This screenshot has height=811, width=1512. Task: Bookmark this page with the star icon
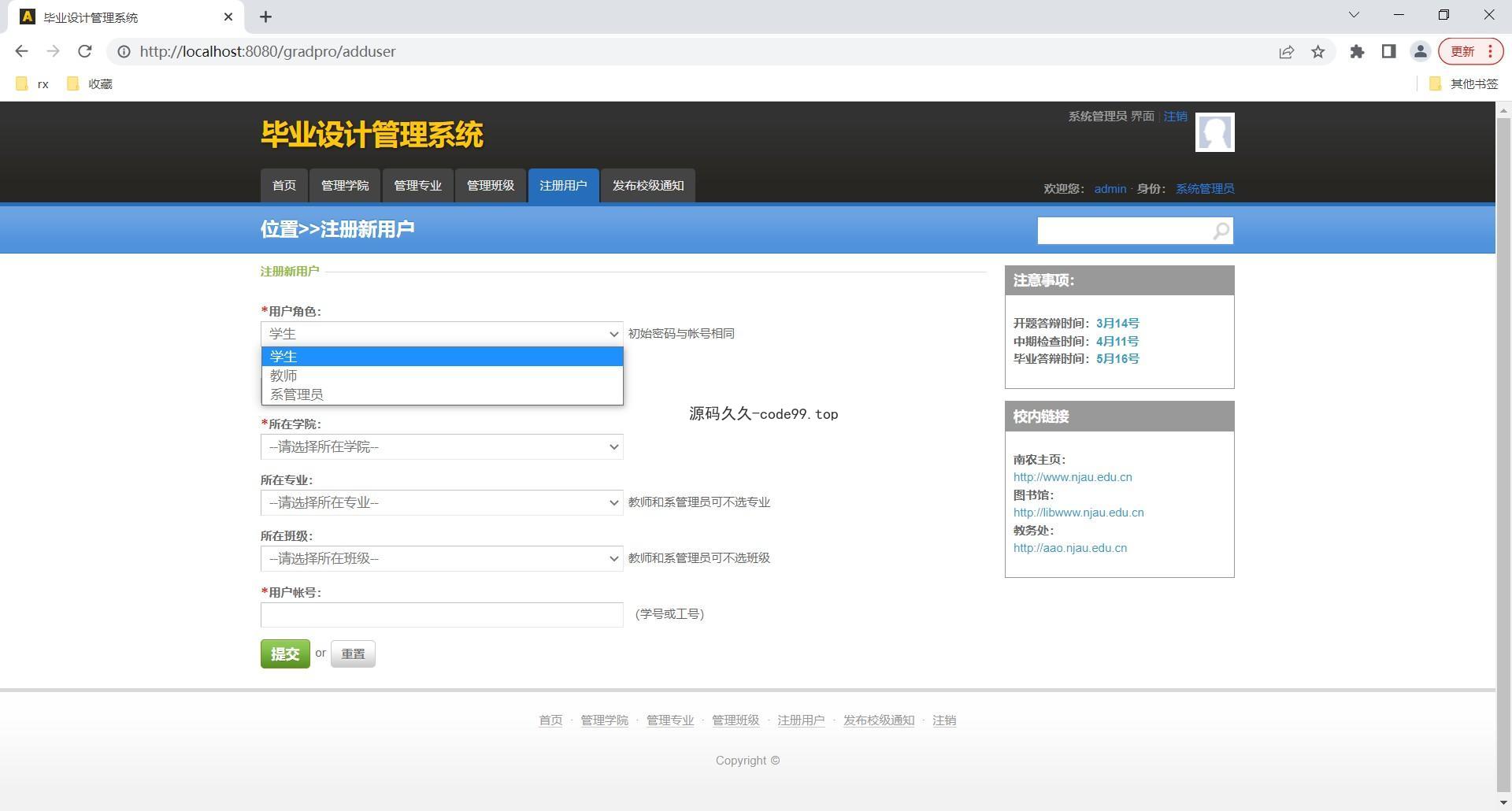1317,51
